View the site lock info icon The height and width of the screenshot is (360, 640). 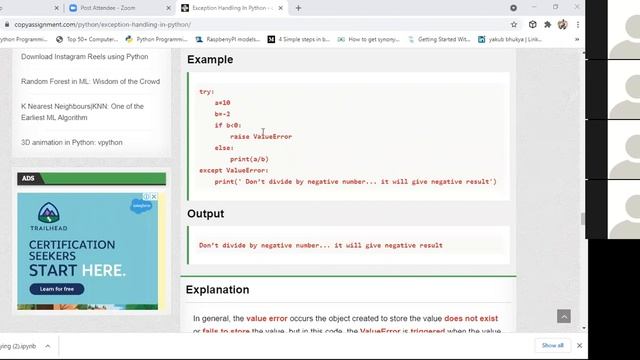pos(7,25)
